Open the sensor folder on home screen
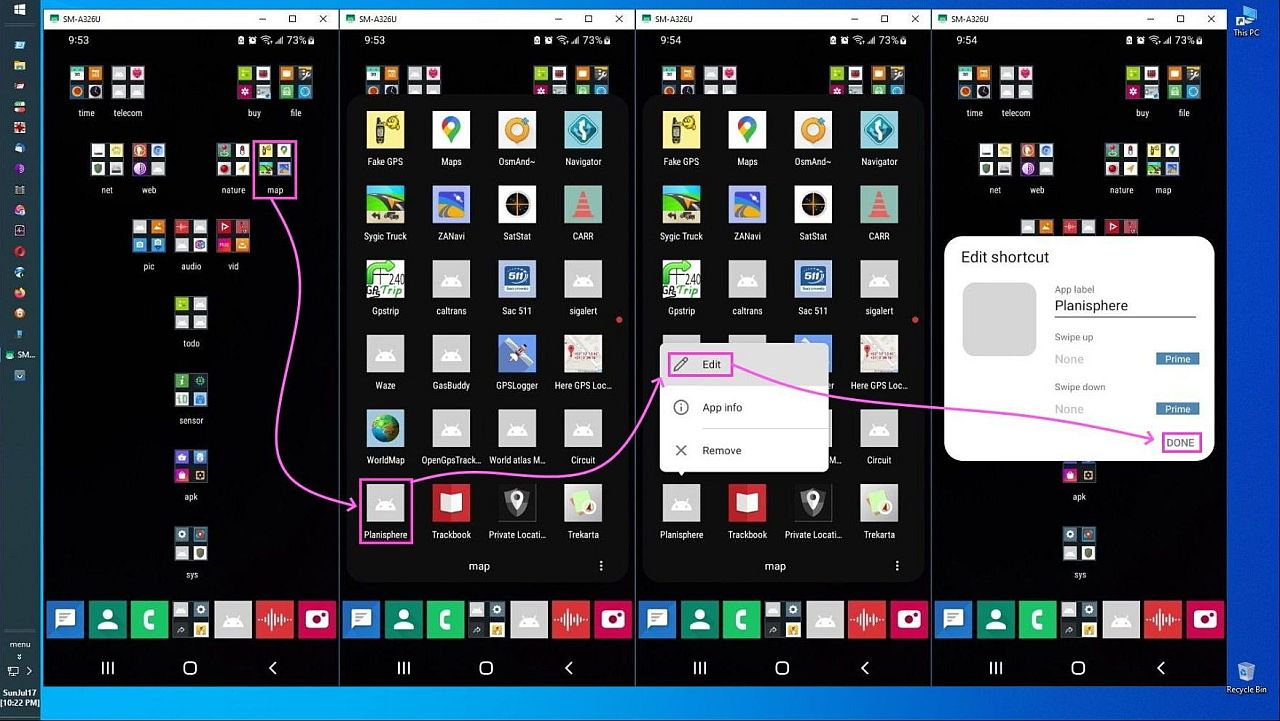The height and width of the screenshot is (721, 1280). pos(191,390)
